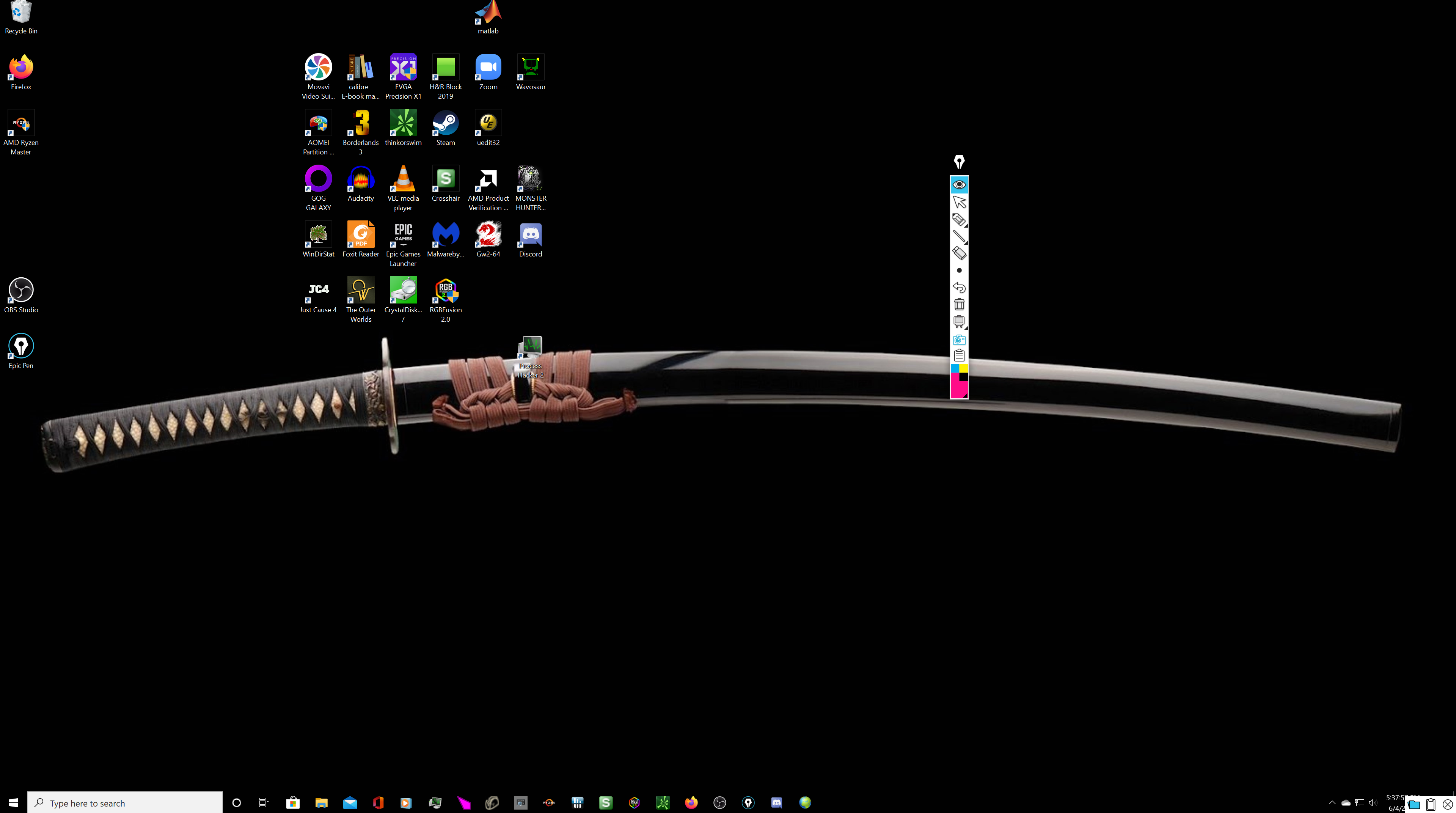
Task: Choose the eraser tool in Epic Pen
Action: [959, 253]
